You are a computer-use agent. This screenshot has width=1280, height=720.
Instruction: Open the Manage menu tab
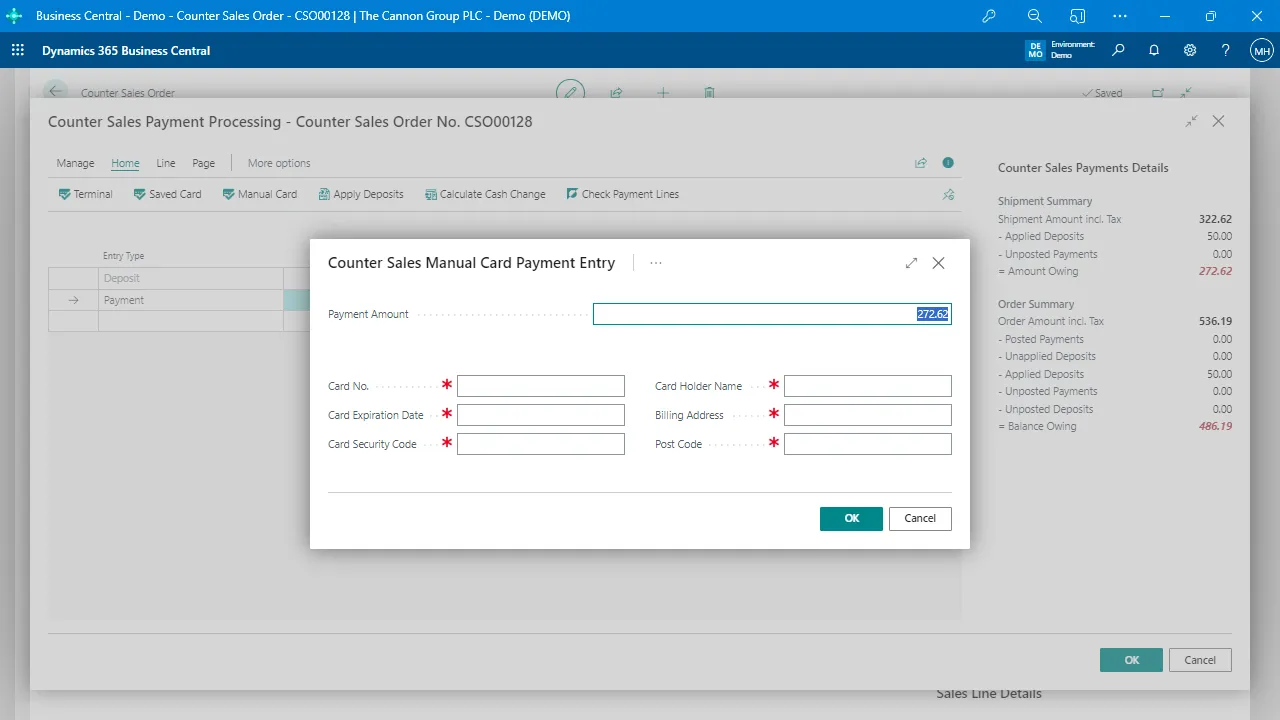[75, 163]
